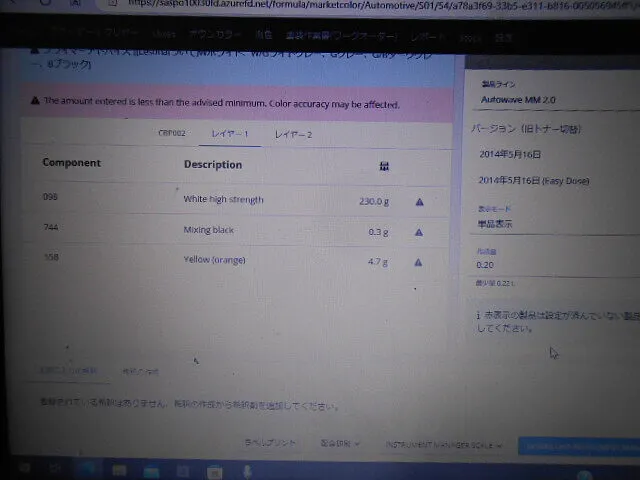Switch to the レイヤー 2 tab
Image resolution: width=640 pixels, height=480 pixels.
294,134
